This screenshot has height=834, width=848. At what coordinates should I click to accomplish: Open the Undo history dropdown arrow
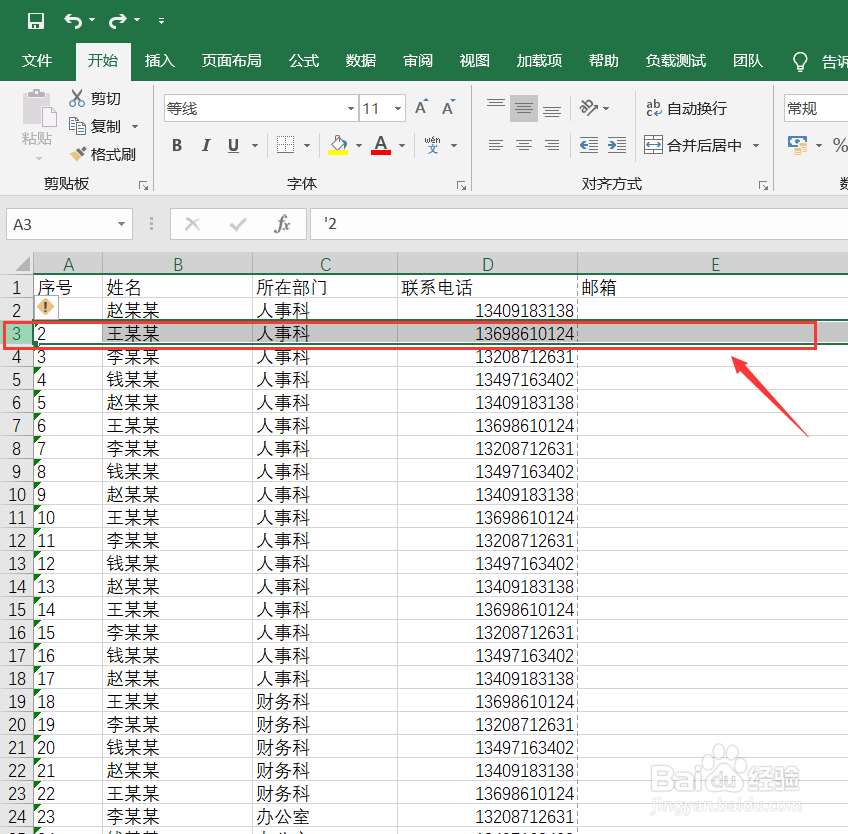tap(92, 20)
